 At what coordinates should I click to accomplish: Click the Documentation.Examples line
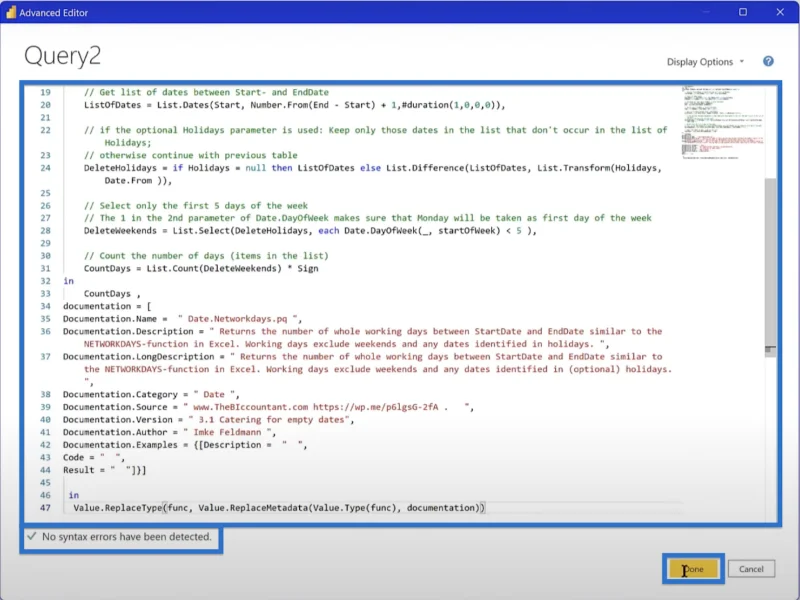(x=185, y=445)
